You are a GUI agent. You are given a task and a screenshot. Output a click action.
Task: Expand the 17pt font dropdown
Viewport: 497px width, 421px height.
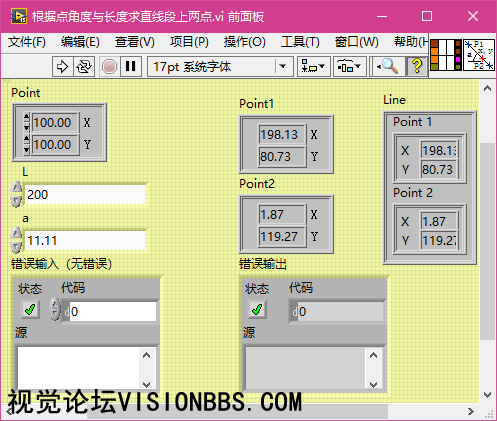pos(283,67)
